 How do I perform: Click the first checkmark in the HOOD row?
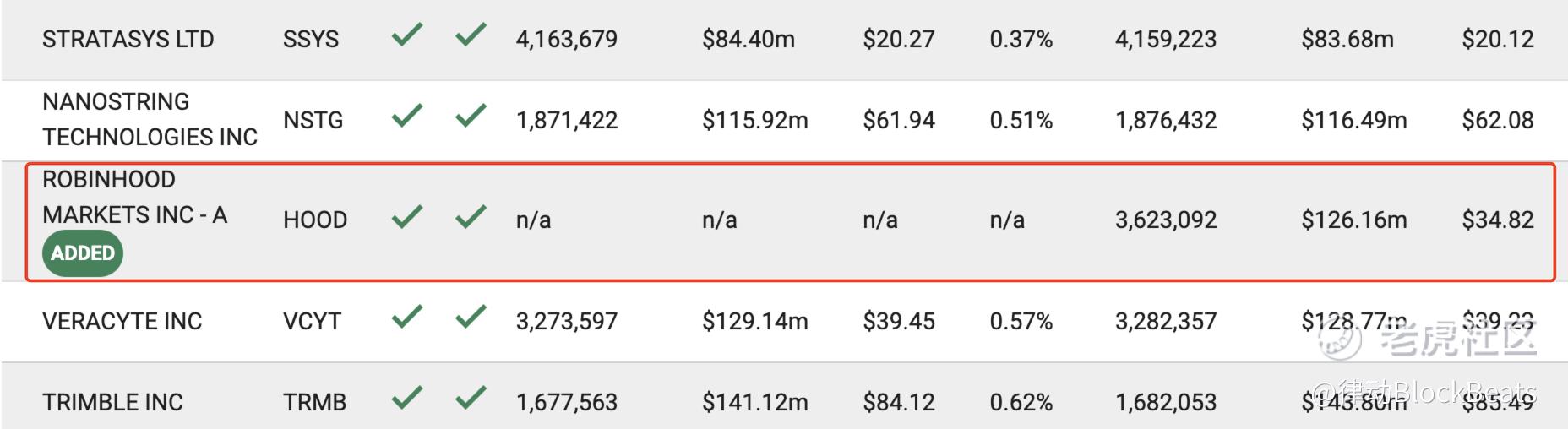tap(406, 217)
